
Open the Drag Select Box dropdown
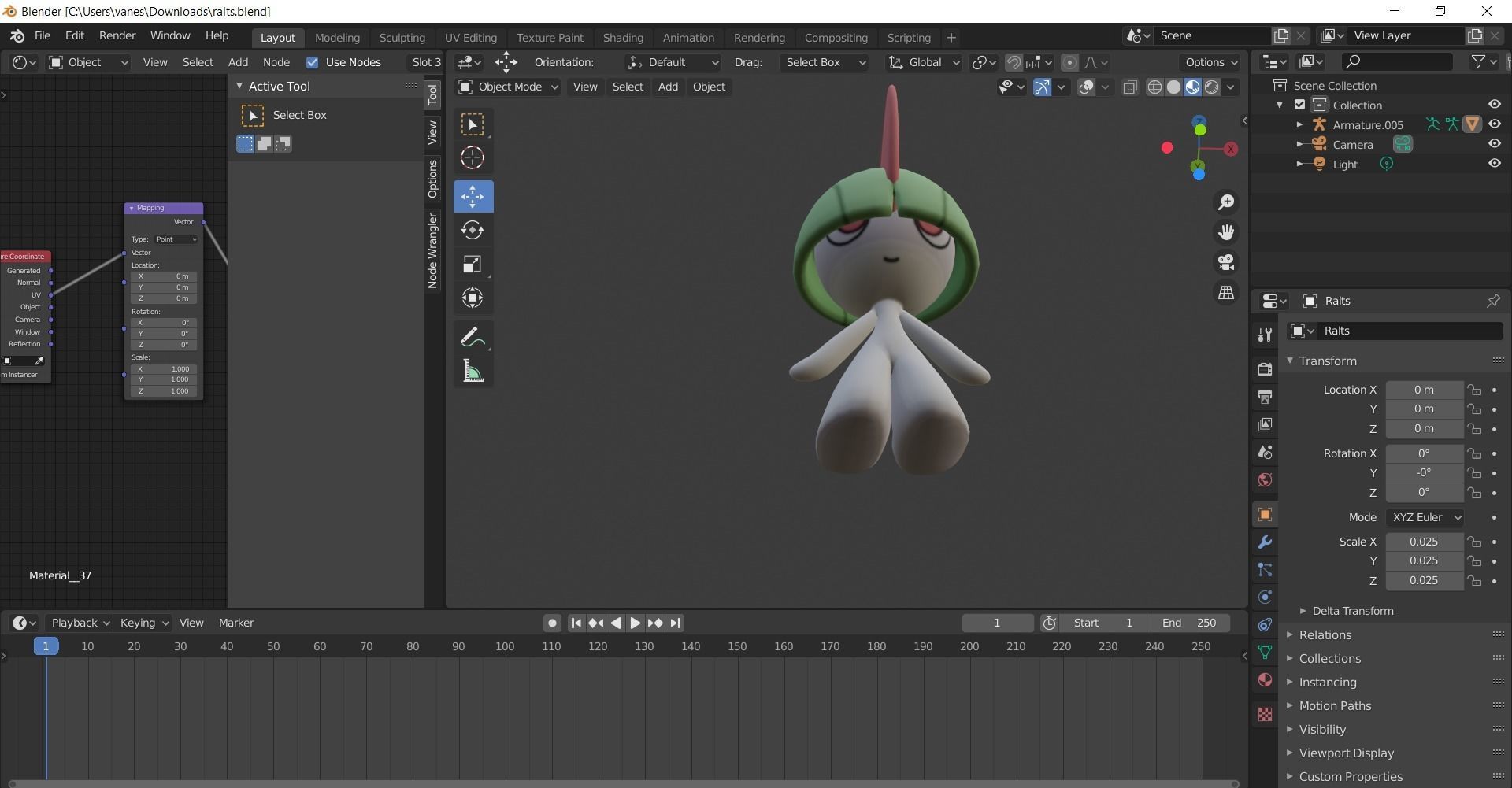823,62
